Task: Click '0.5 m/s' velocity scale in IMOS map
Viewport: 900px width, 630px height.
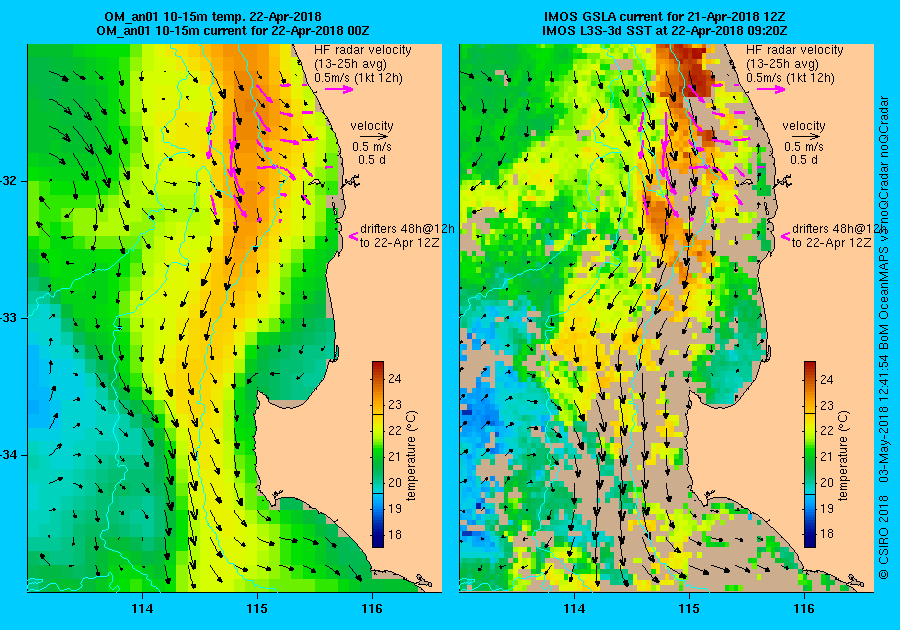Action: pos(804,147)
